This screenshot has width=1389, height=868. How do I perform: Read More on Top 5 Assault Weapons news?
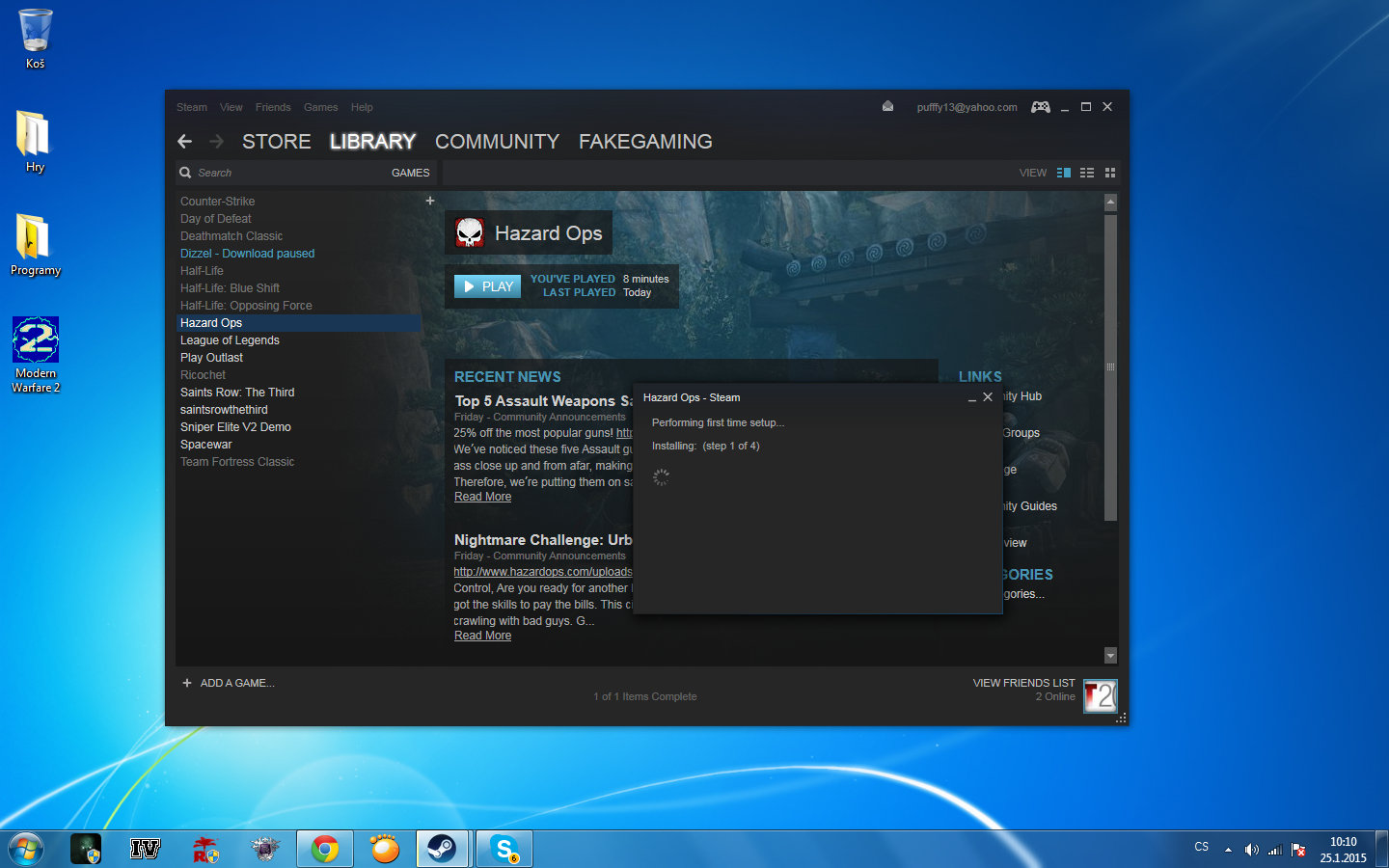pos(483,497)
